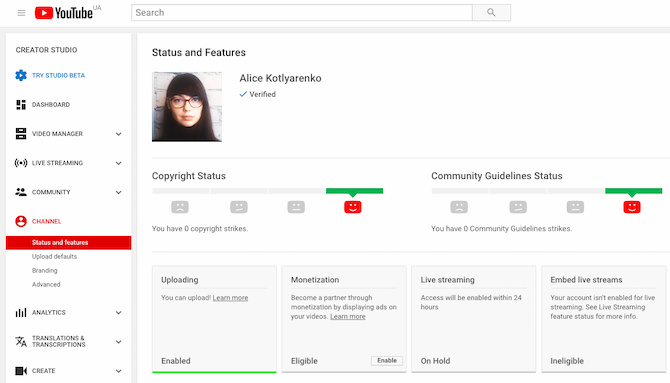Screen dimensions: 670x383
Task: Click the Video Manager icon
Action: click(21, 134)
